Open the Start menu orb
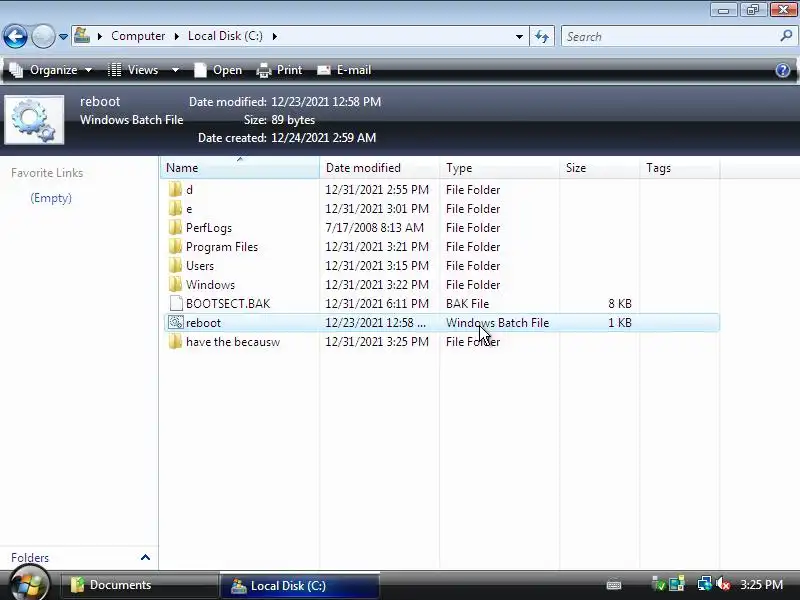The height and width of the screenshot is (600, 800). point(29,585)
